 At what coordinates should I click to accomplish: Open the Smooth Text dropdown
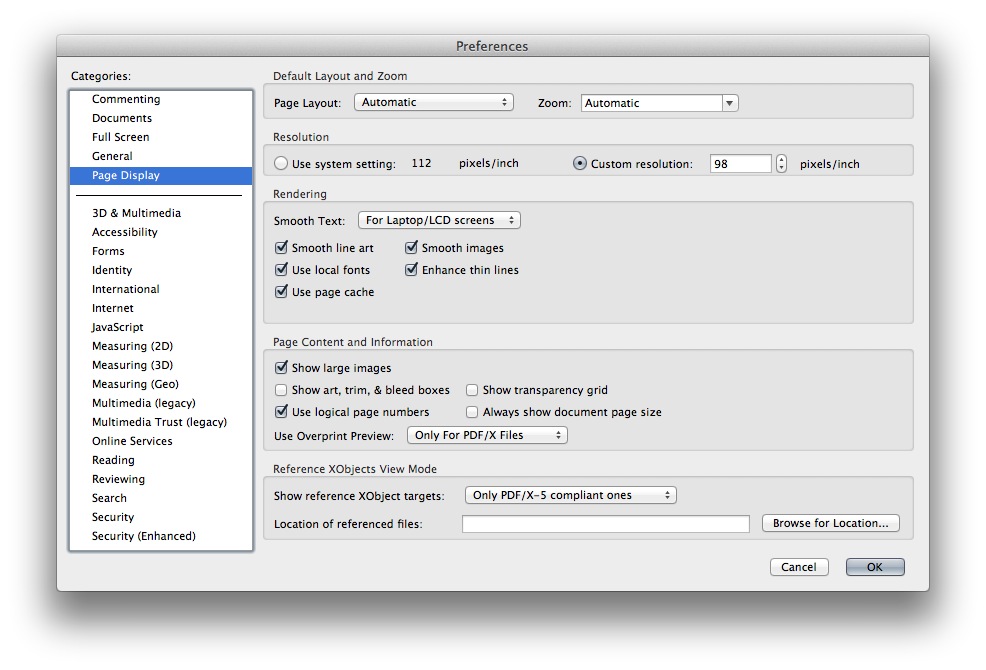(x=438, y=220)
